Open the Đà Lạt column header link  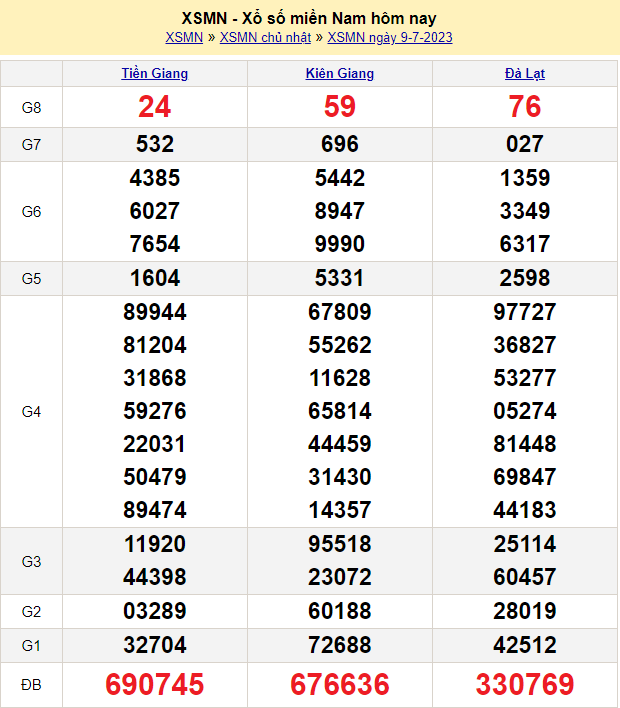525,73
